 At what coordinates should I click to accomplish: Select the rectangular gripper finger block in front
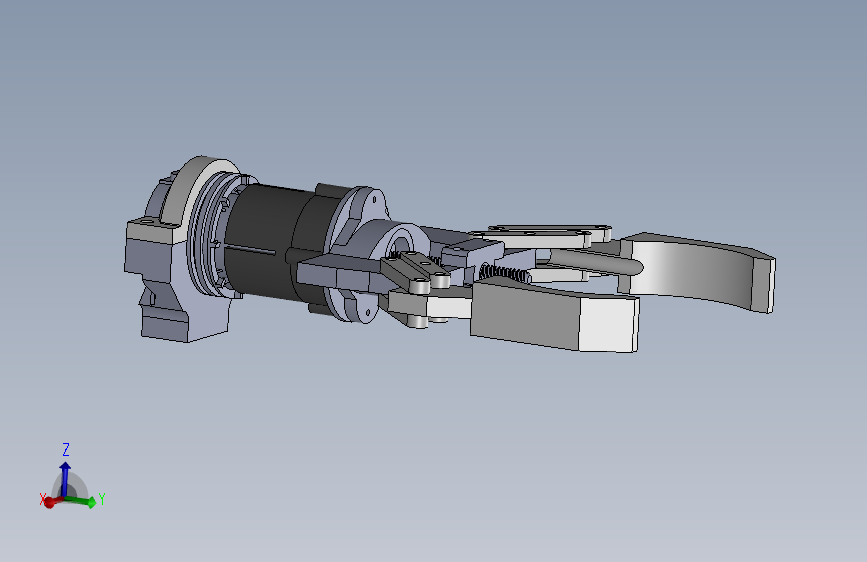point(555,314)
